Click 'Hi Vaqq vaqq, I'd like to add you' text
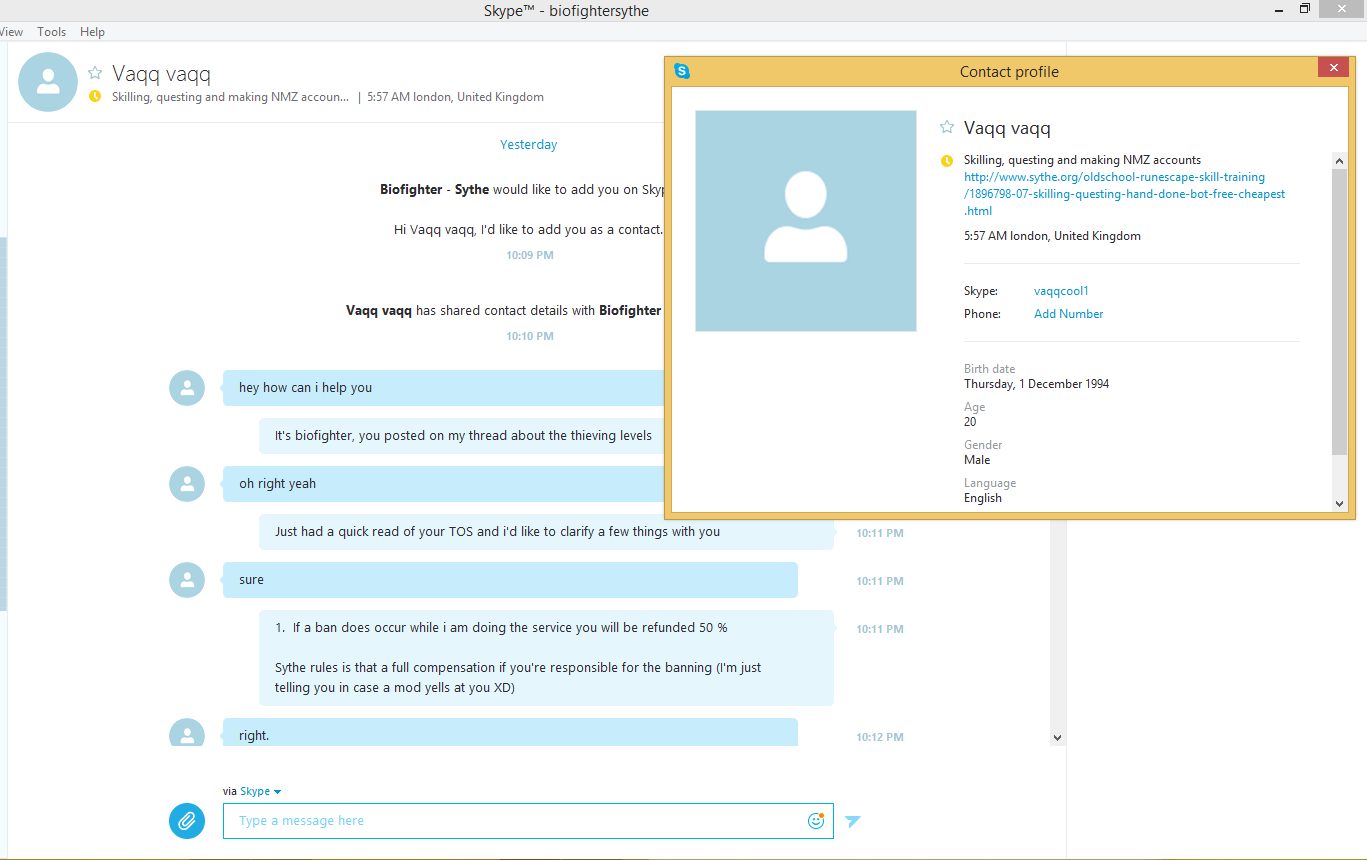Screen dimensions: 1367x860 (x=528, y=229)
